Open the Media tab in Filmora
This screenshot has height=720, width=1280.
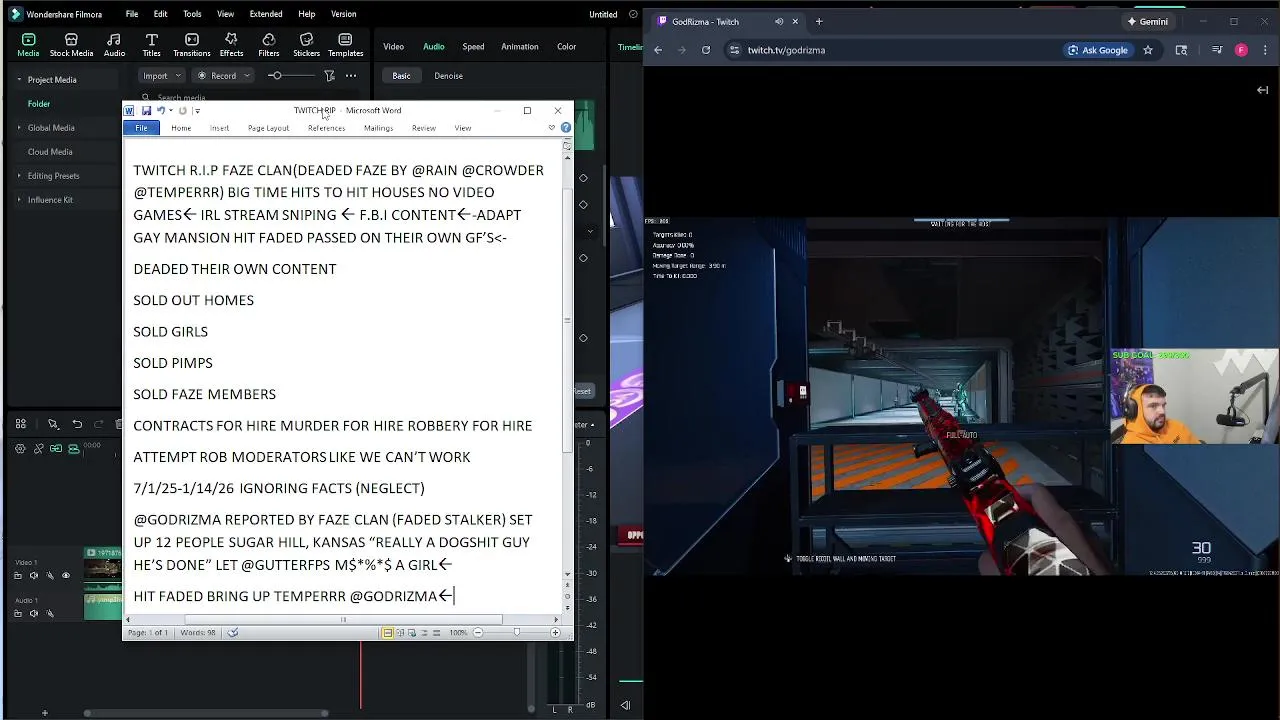28,45
